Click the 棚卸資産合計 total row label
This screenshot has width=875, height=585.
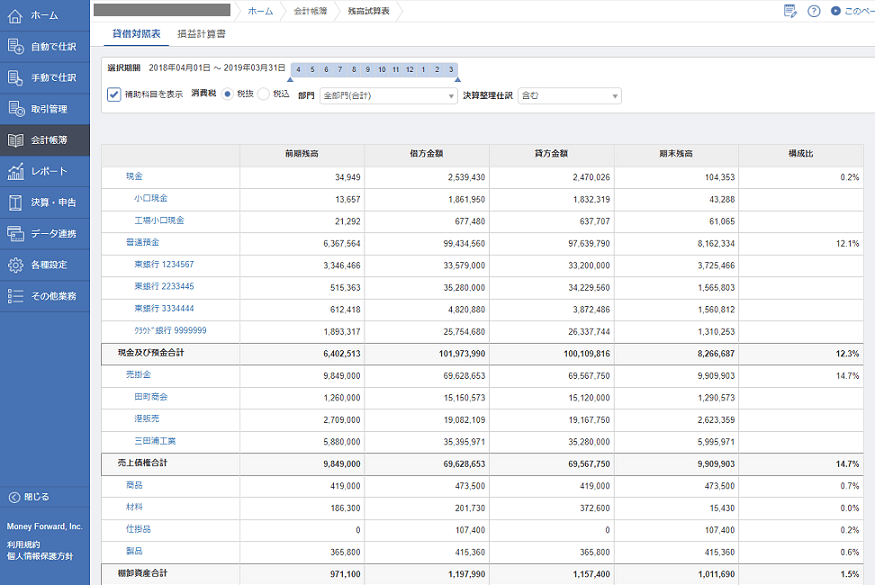click(x=142, y=573)
